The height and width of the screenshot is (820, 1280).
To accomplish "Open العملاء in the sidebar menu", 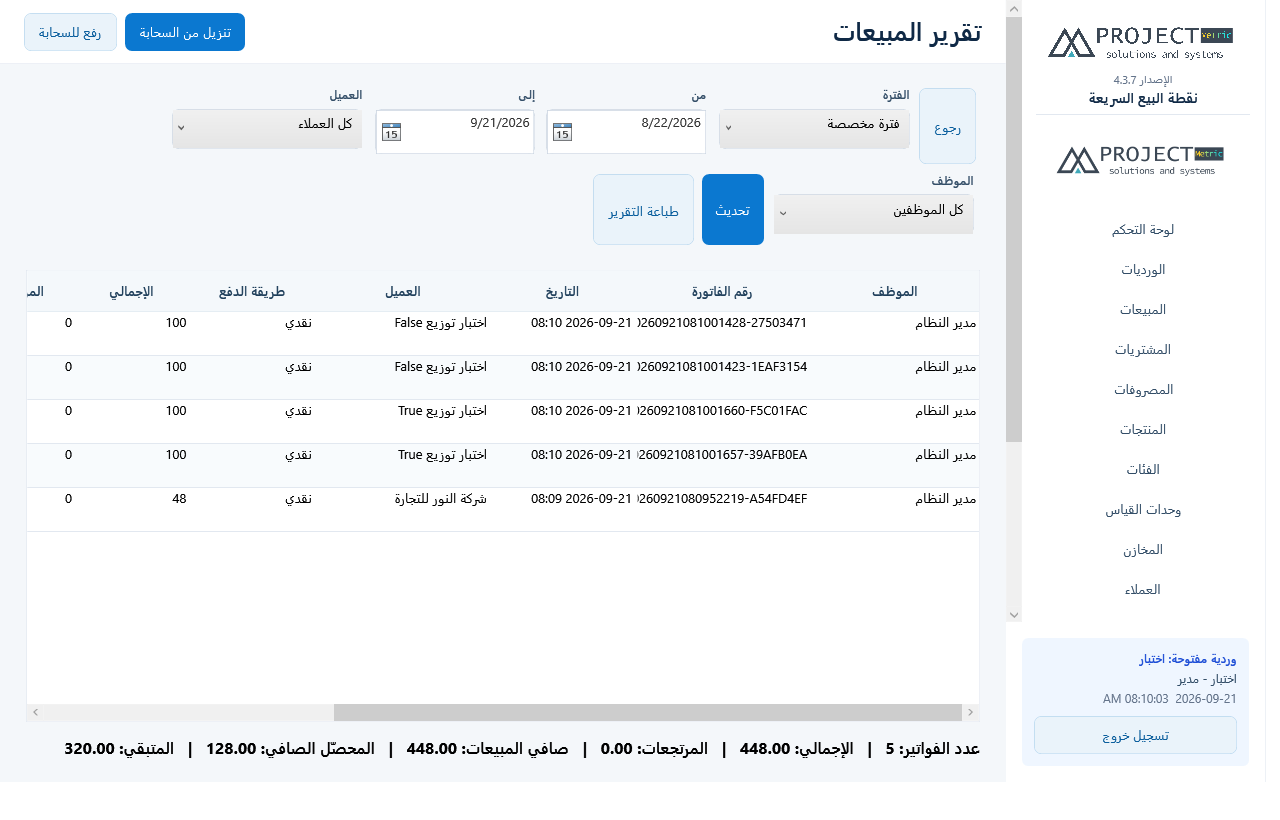I will click(1143, 589).
